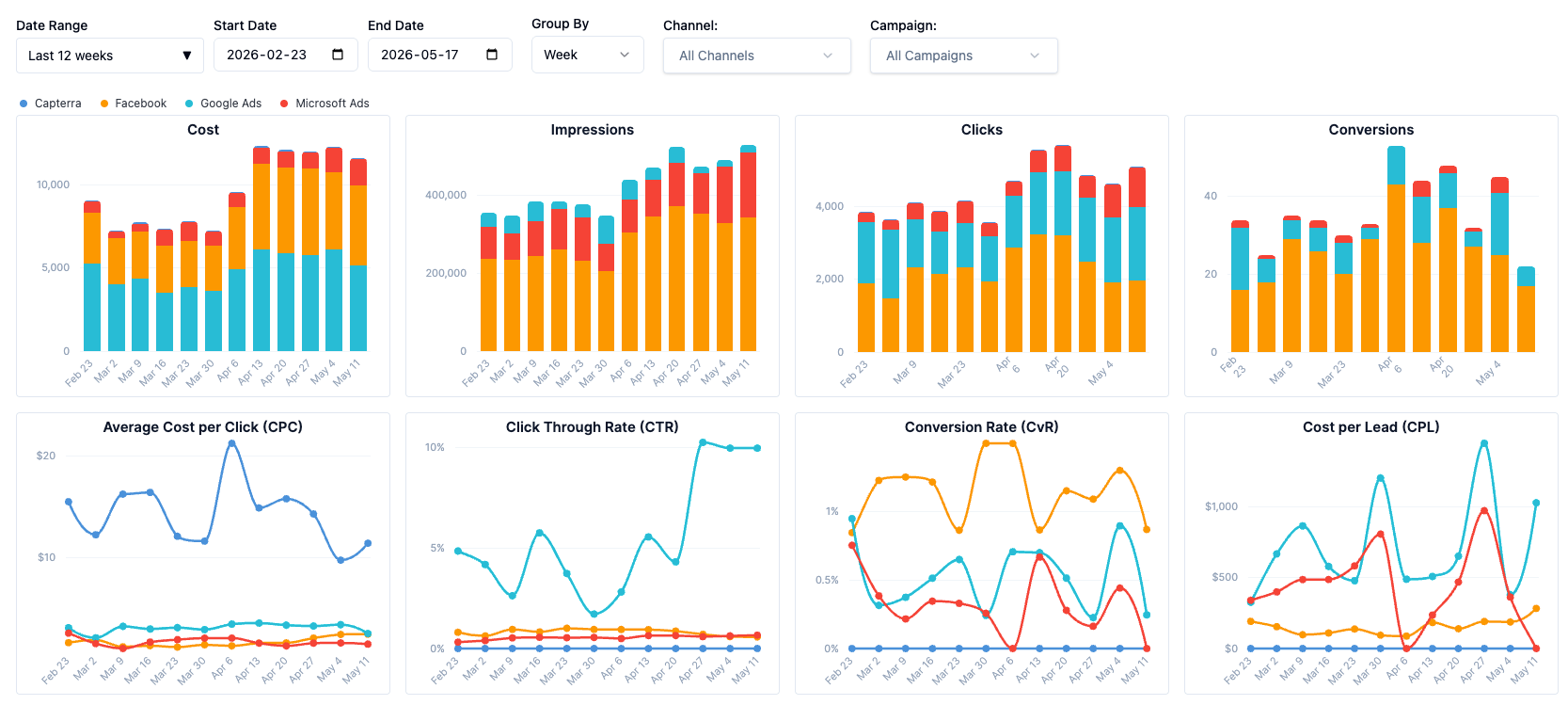Click the Cost per Lead (CPL) title
This screenshot has height=721, width=1568.
[x=1371, y=427]
